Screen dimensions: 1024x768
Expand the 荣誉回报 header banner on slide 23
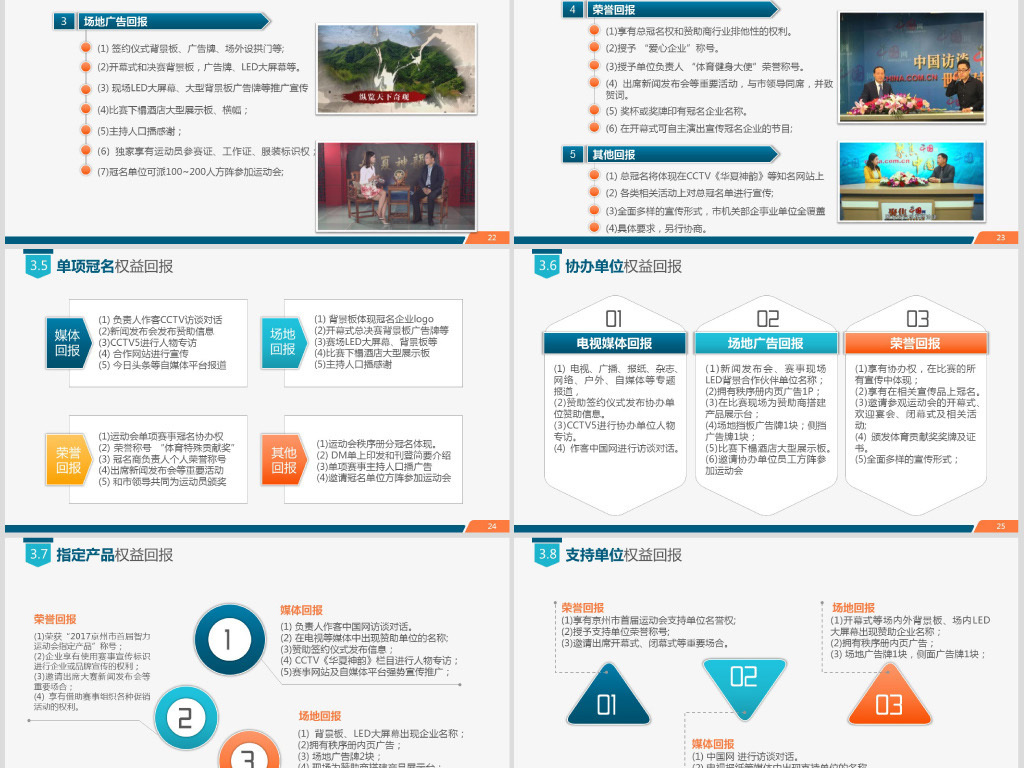pyautogui.click(x=618, y=11)
